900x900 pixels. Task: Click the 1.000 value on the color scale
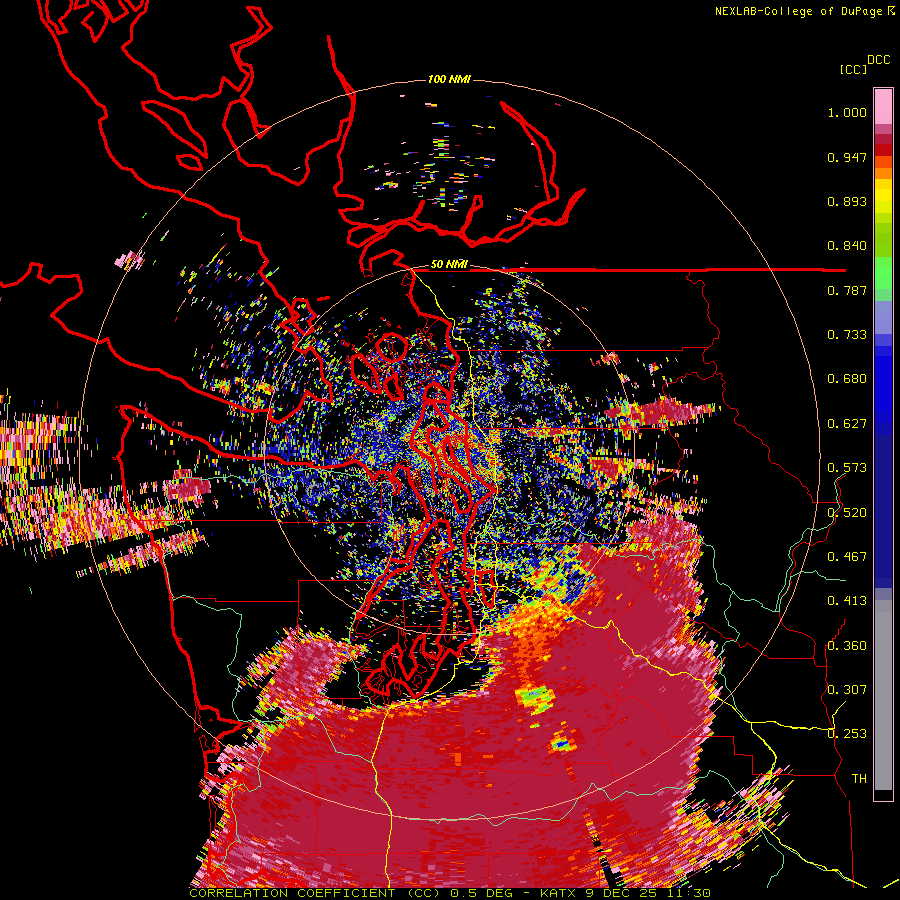(847, 112)
